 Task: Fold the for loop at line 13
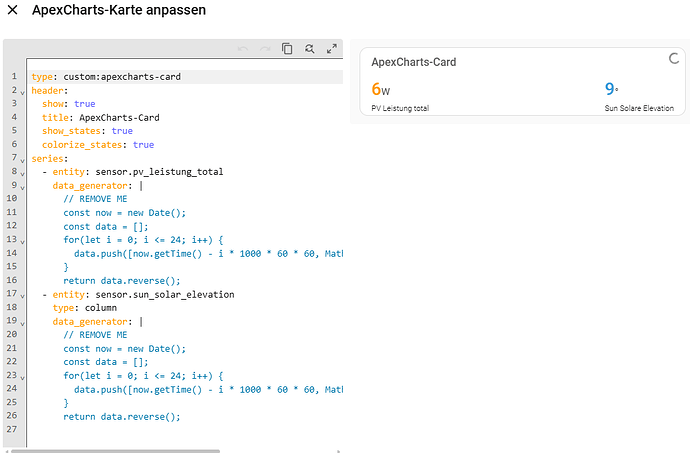click(x=22, y=242)
